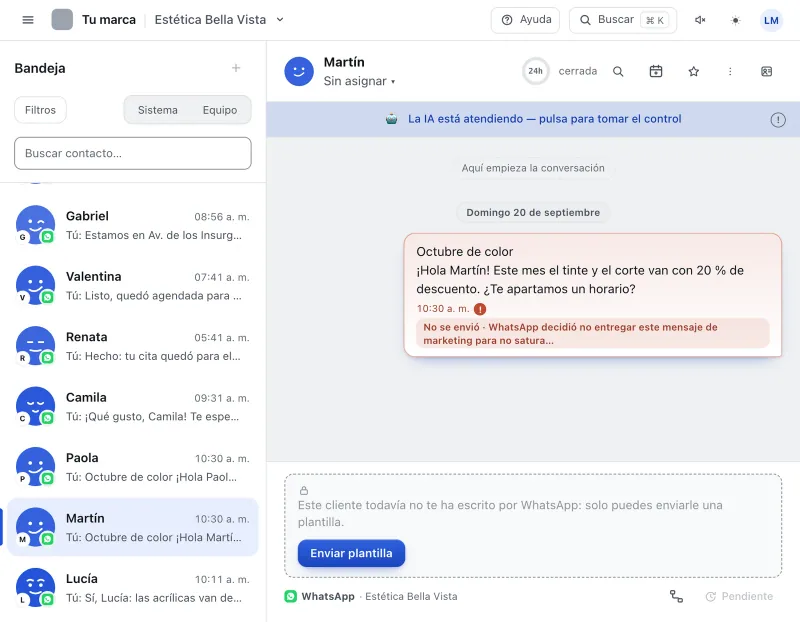Open the contact details panel icon
The width and height of the screenshot is (800, 622).
pos(766,71)
